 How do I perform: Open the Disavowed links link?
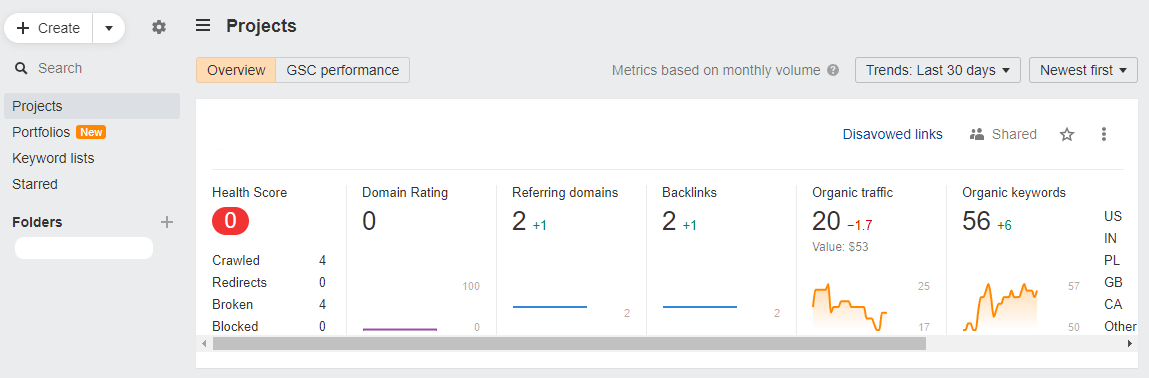tap(893, 134)
